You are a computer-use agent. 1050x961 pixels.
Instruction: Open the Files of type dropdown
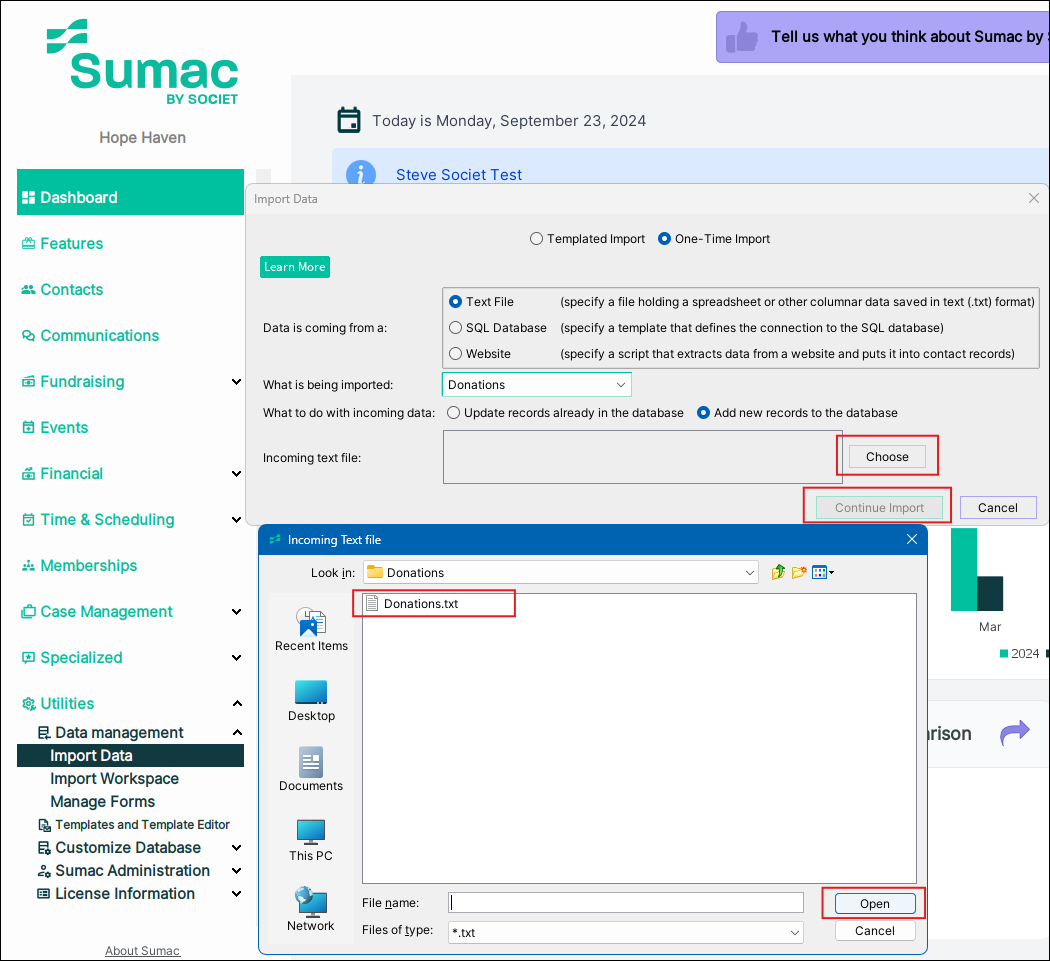point(625,932)
